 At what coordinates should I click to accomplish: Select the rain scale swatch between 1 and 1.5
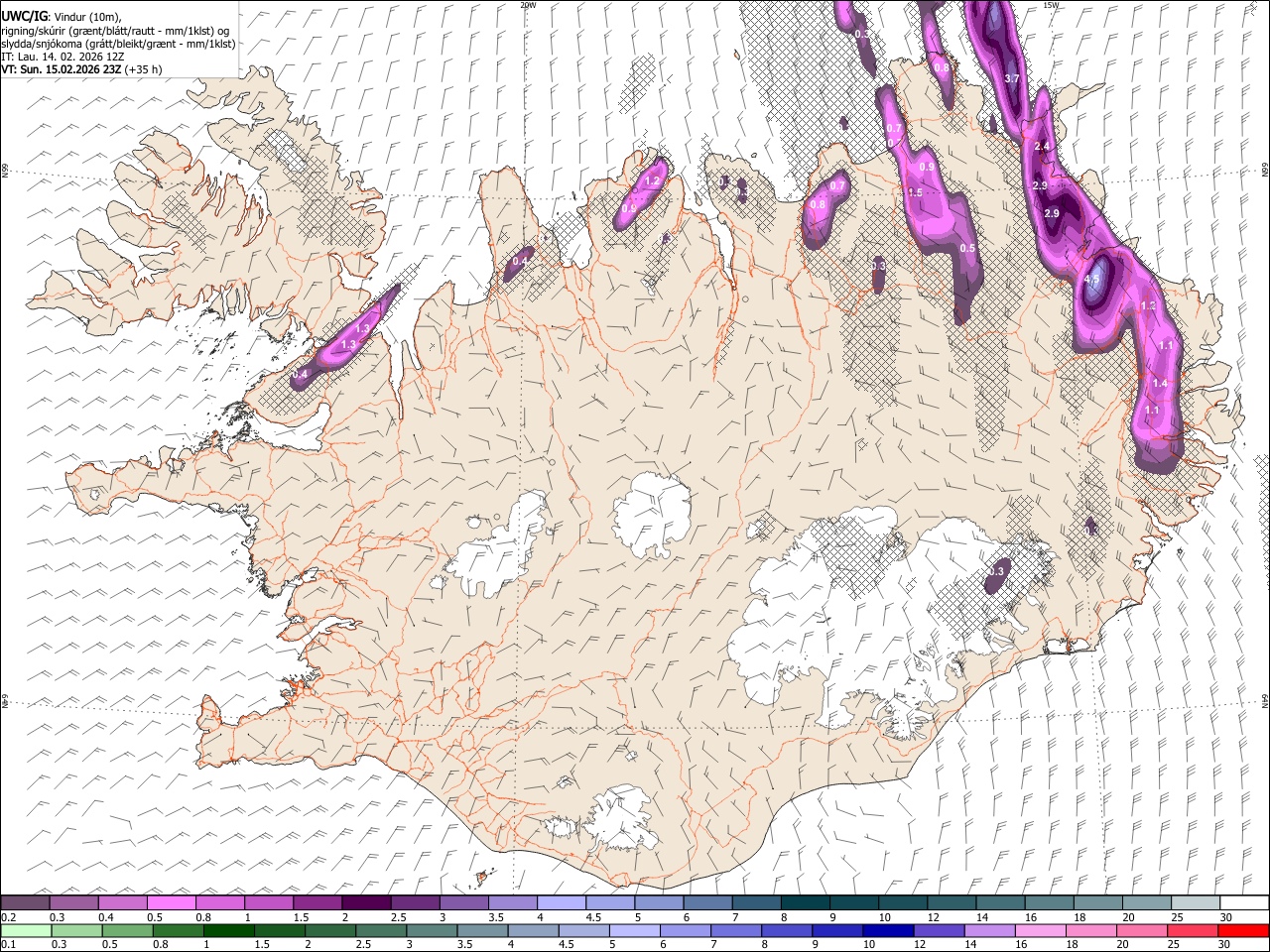(229, 930)
